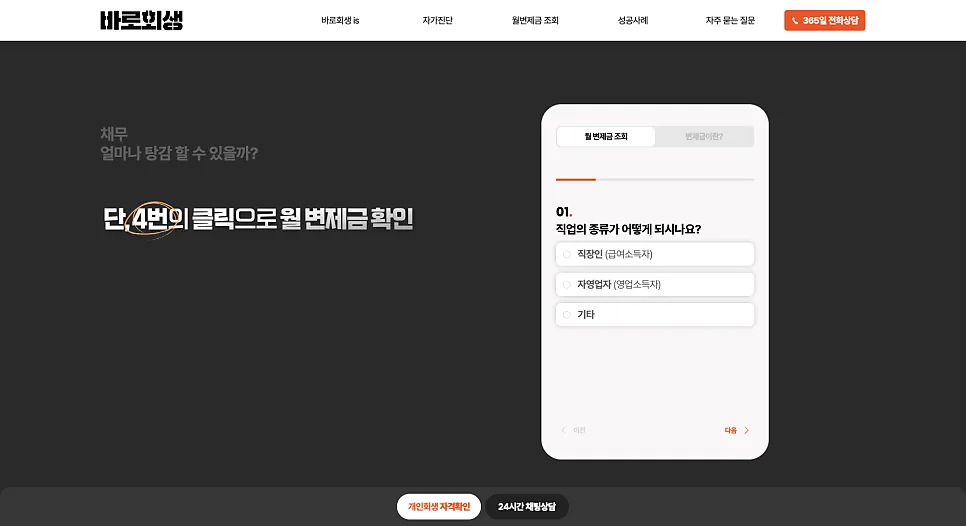Image resolution: width=966 pixels, height=526 pixels.
Task: Choose the 자영업자 (영업소득자) radio option
Action: [x=654, y=285]
